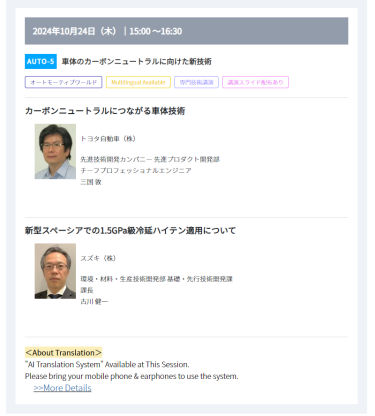The width and height of the screenshot is (375, 416).
Task: Click speaker name 三国 敦
Action: coord(91,182)
